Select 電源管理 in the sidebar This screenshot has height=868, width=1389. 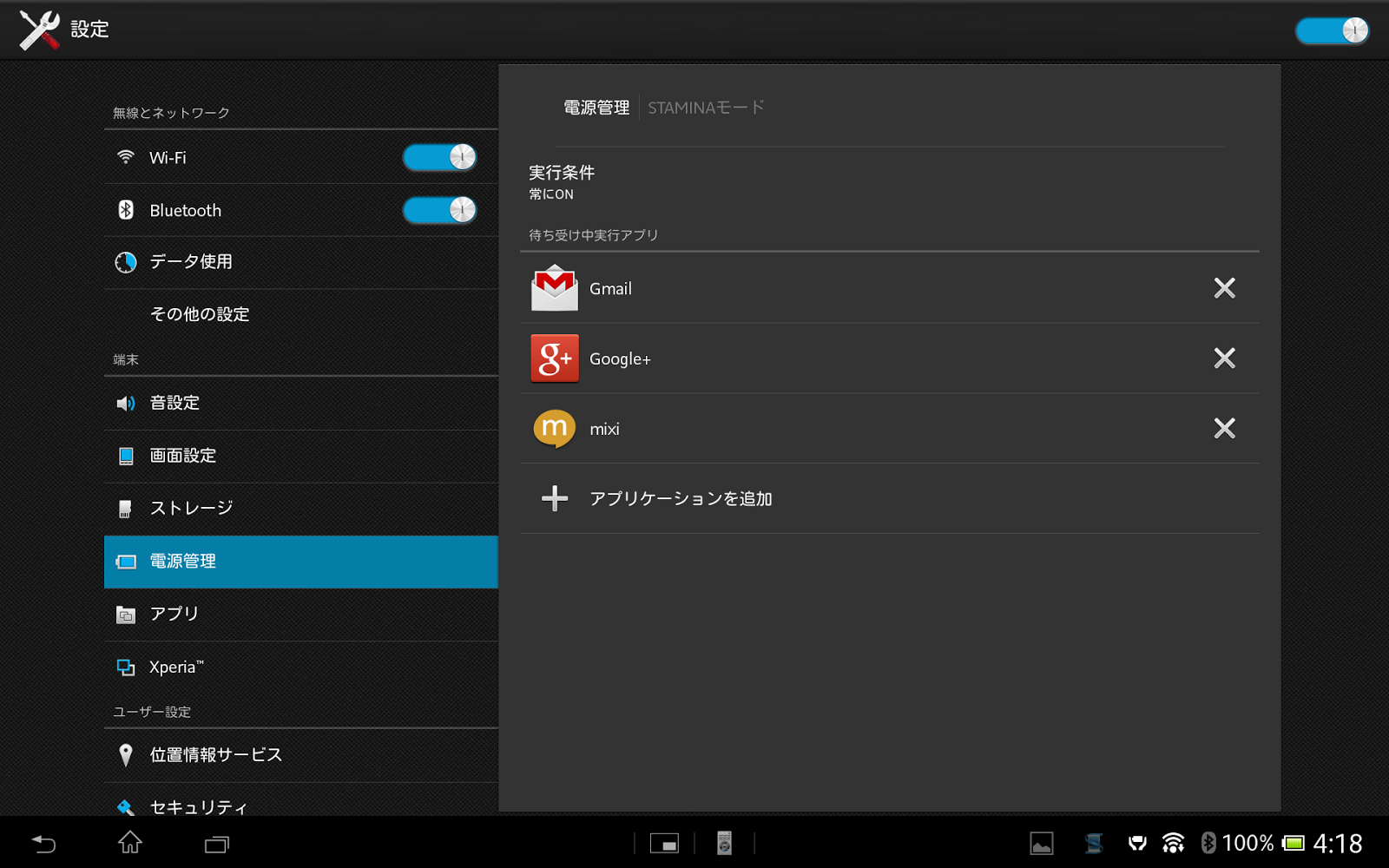[300, 562]
